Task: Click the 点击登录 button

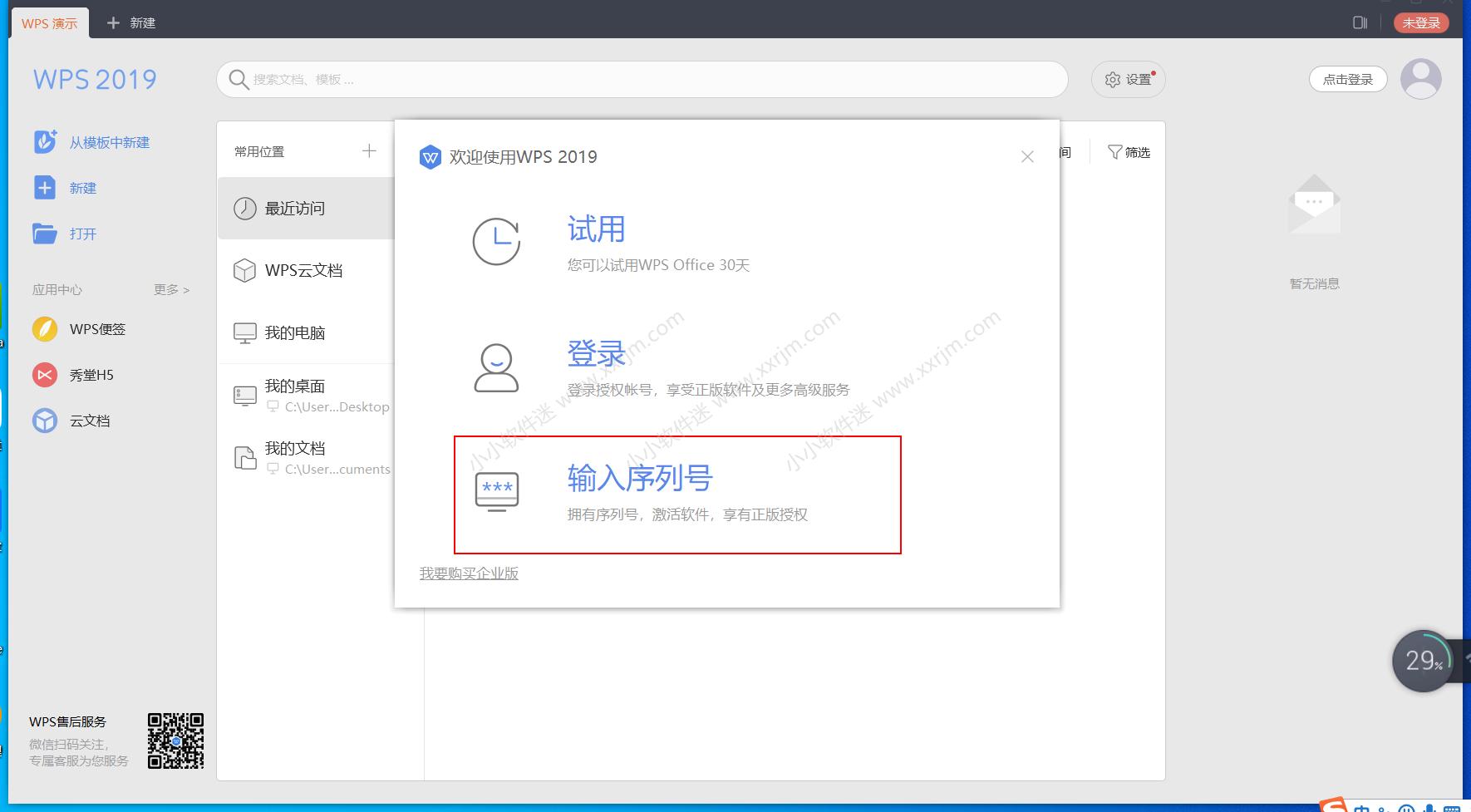Action: (x=1347, y=79)
